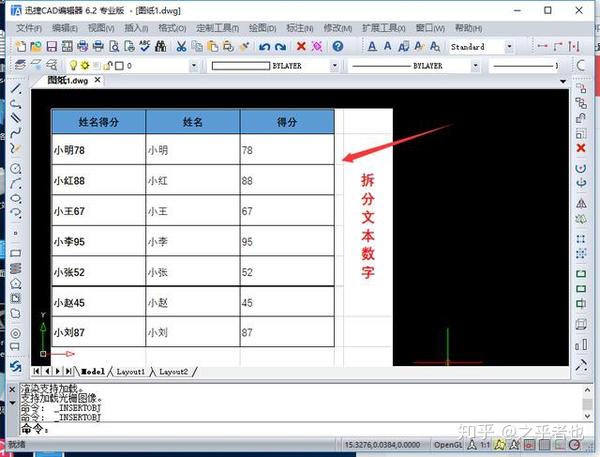
Task: Click the match properties brush icon
Action: [x=244, y=46]
